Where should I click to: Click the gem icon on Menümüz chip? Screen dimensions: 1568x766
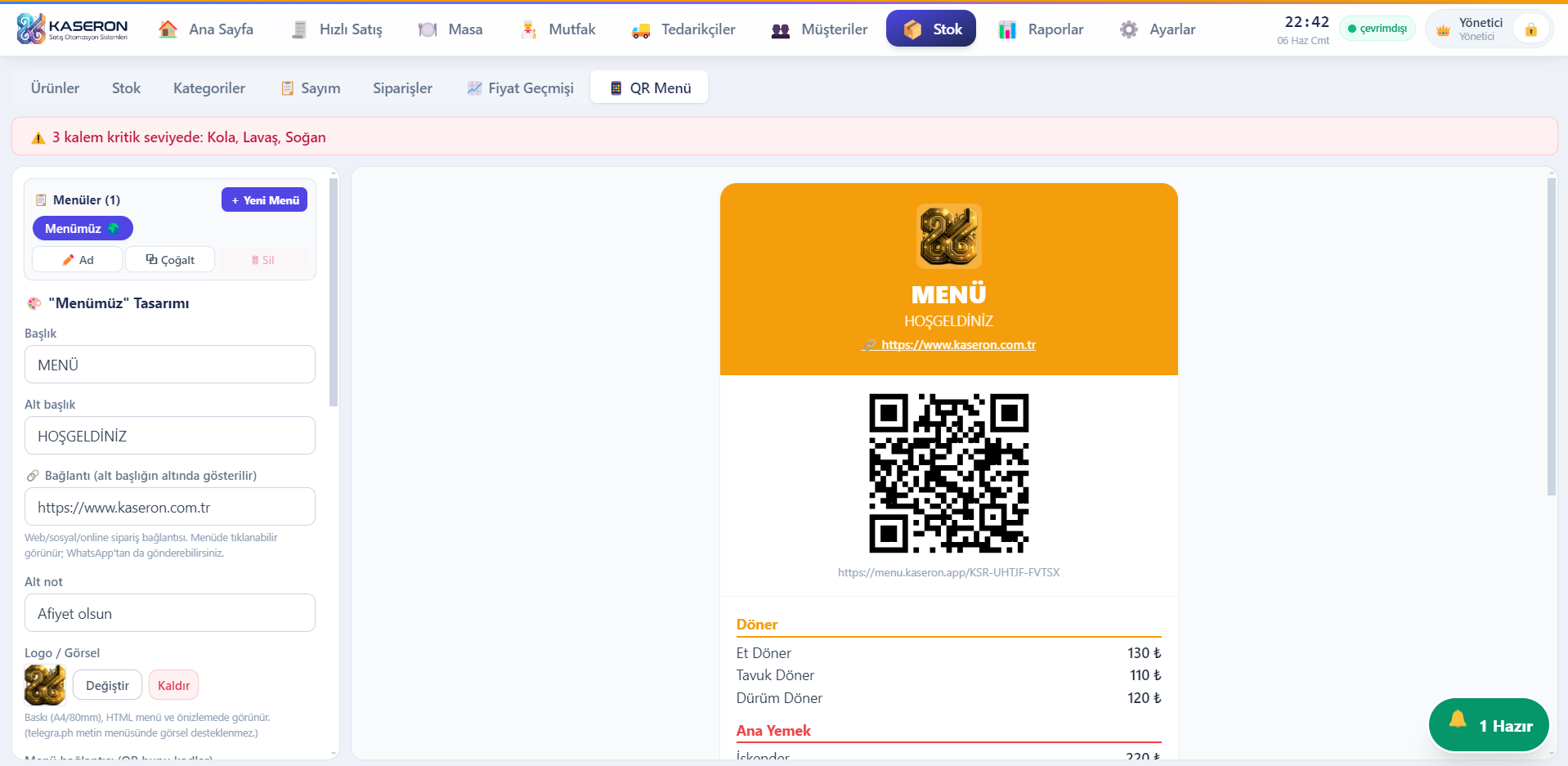[114, 228]
